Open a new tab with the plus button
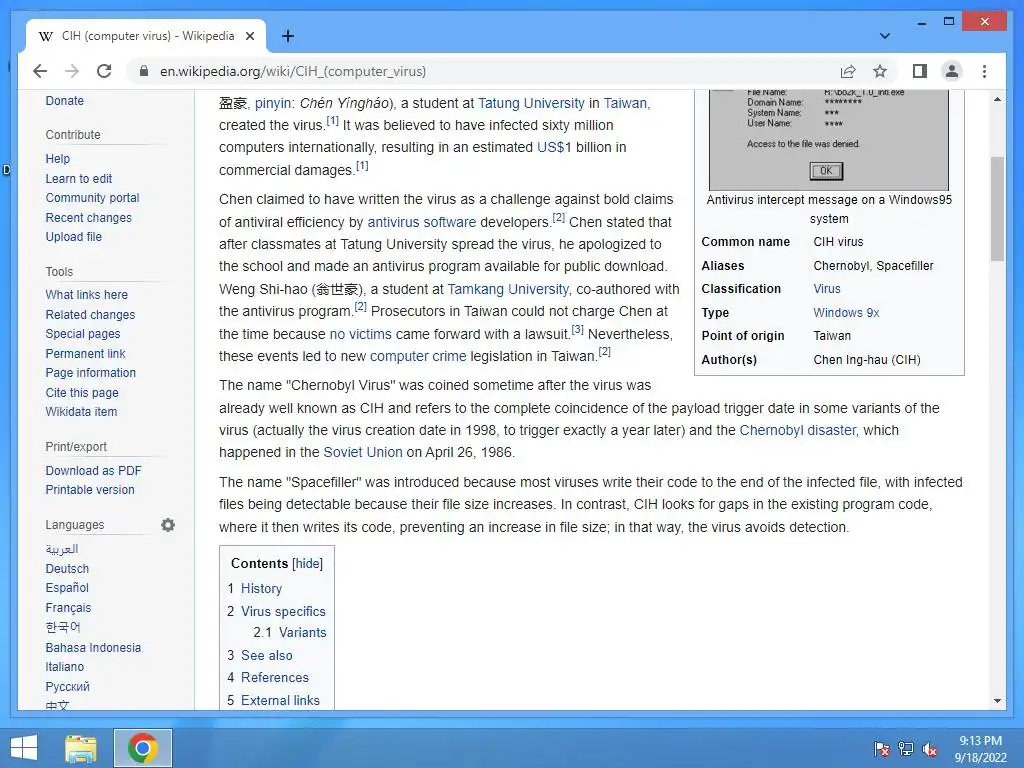The width and height of the screenshot is (1024, 768). 287,36
